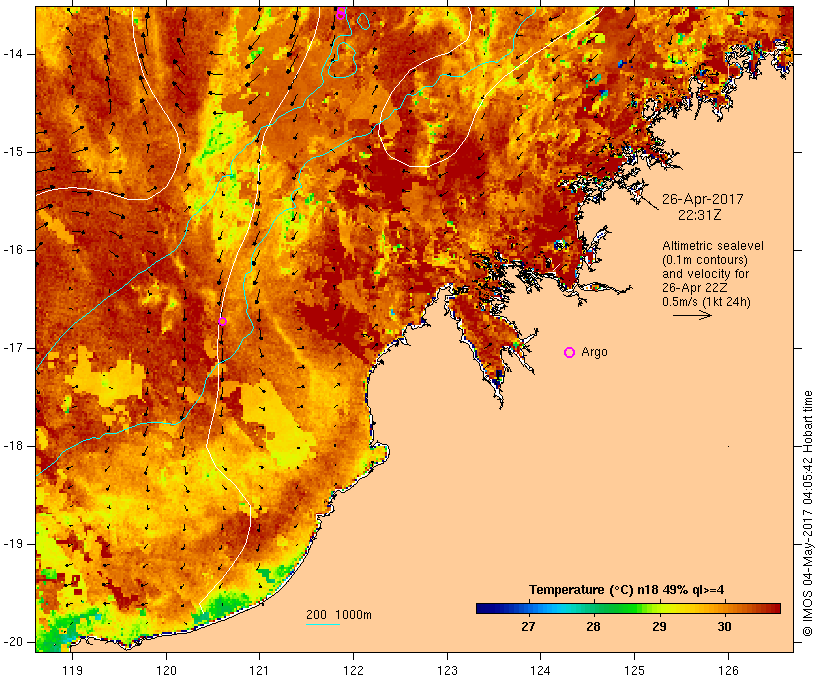Click the color bar label "30"
820x680 pixels.
point(724,627)
